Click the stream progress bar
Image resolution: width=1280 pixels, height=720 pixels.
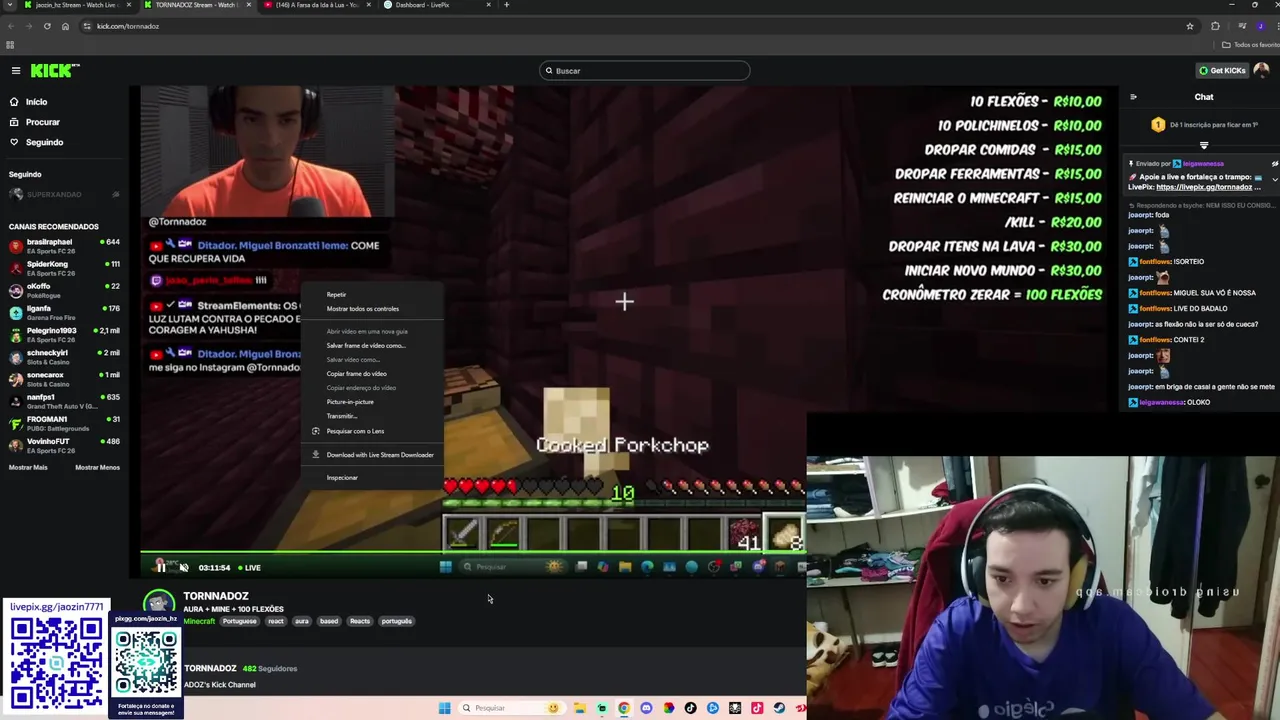point(473,552)
